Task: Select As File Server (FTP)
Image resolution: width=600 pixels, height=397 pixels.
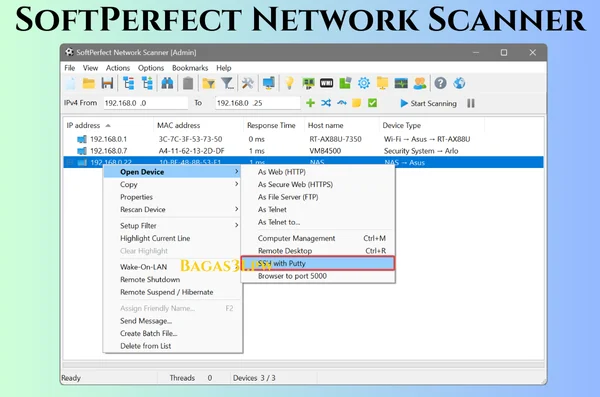Action: click(318, 197)
